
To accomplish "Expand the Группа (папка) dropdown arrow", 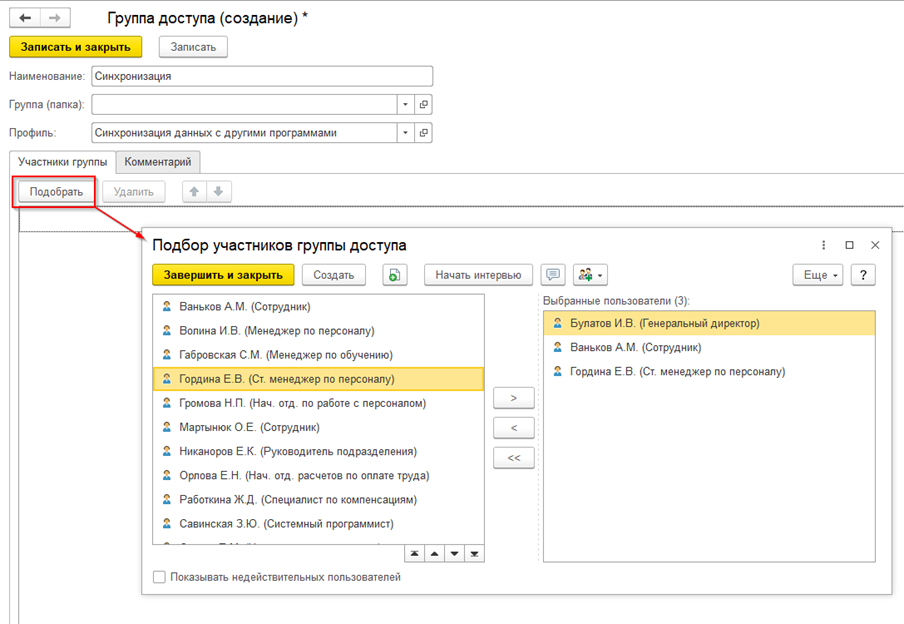I will coord(405,104).
